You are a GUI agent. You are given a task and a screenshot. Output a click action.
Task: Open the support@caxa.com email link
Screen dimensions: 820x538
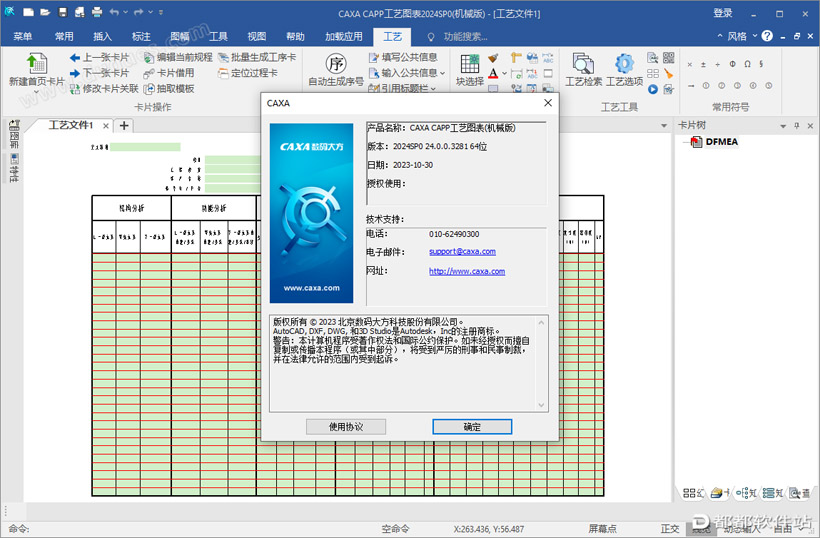pyautogui.click(x=462, y=251)
